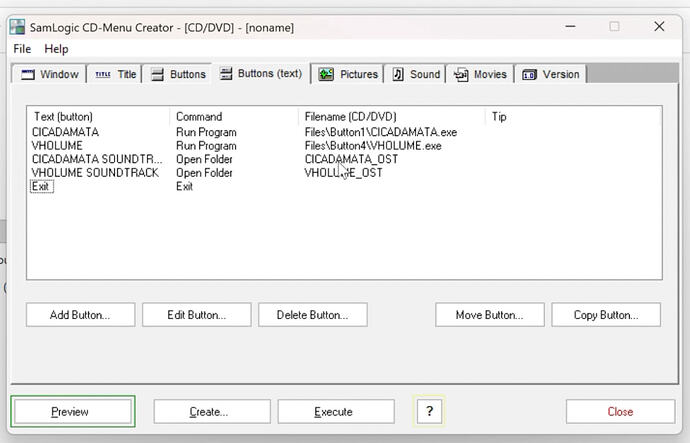690x443 pixels.
Task: Click the Title tab icon
Action: pos(103,75)
